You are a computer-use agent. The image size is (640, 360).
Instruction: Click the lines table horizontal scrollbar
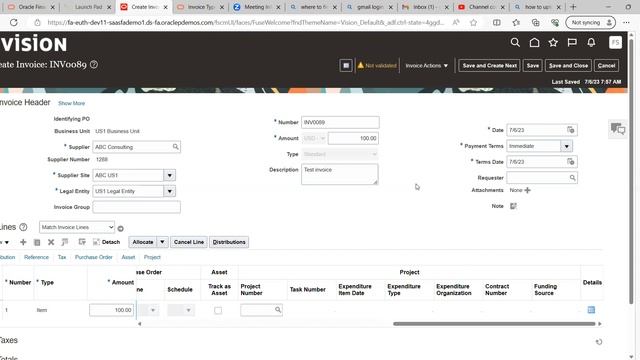pos(494,324)
